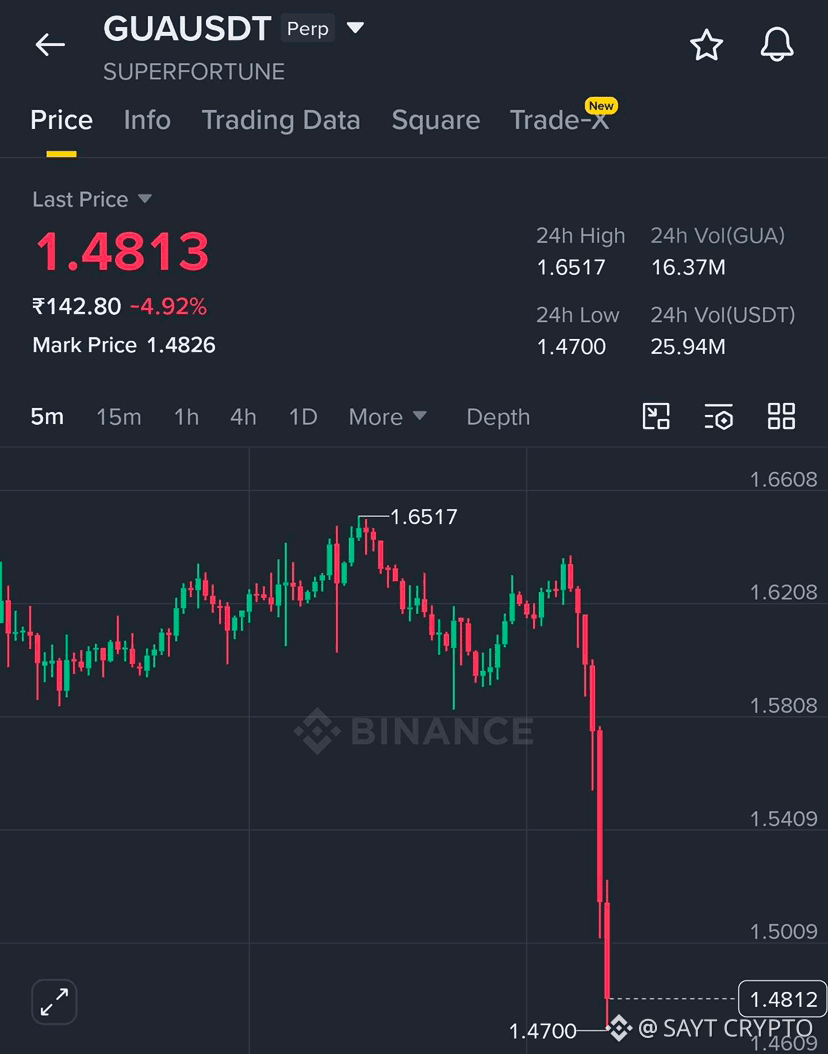This screenshot has height=1054, width=828.
Task: Open the GUAUSDT pair selector dropdown arrow
Action: (x=355, y=28)
